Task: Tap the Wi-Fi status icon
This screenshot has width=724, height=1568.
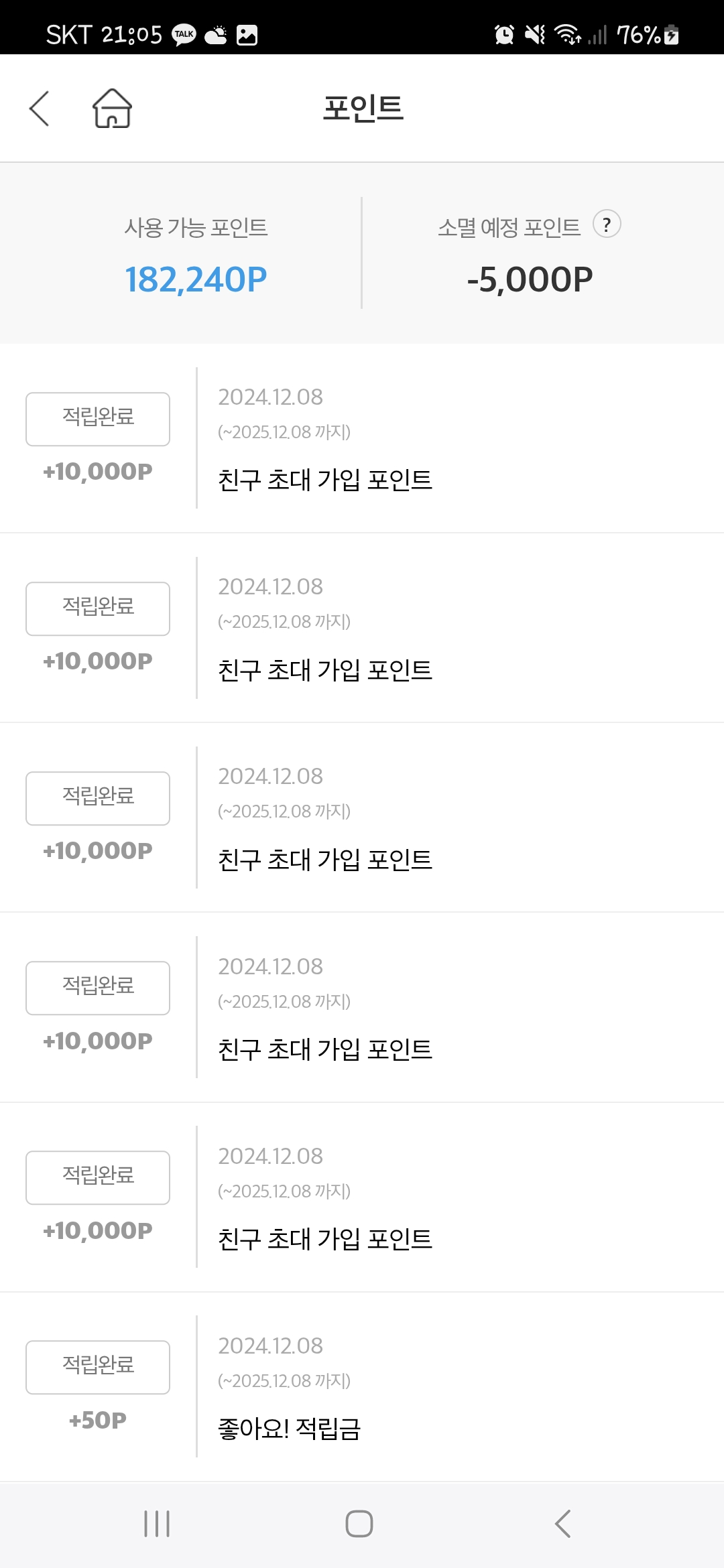Action: [567, 35]
